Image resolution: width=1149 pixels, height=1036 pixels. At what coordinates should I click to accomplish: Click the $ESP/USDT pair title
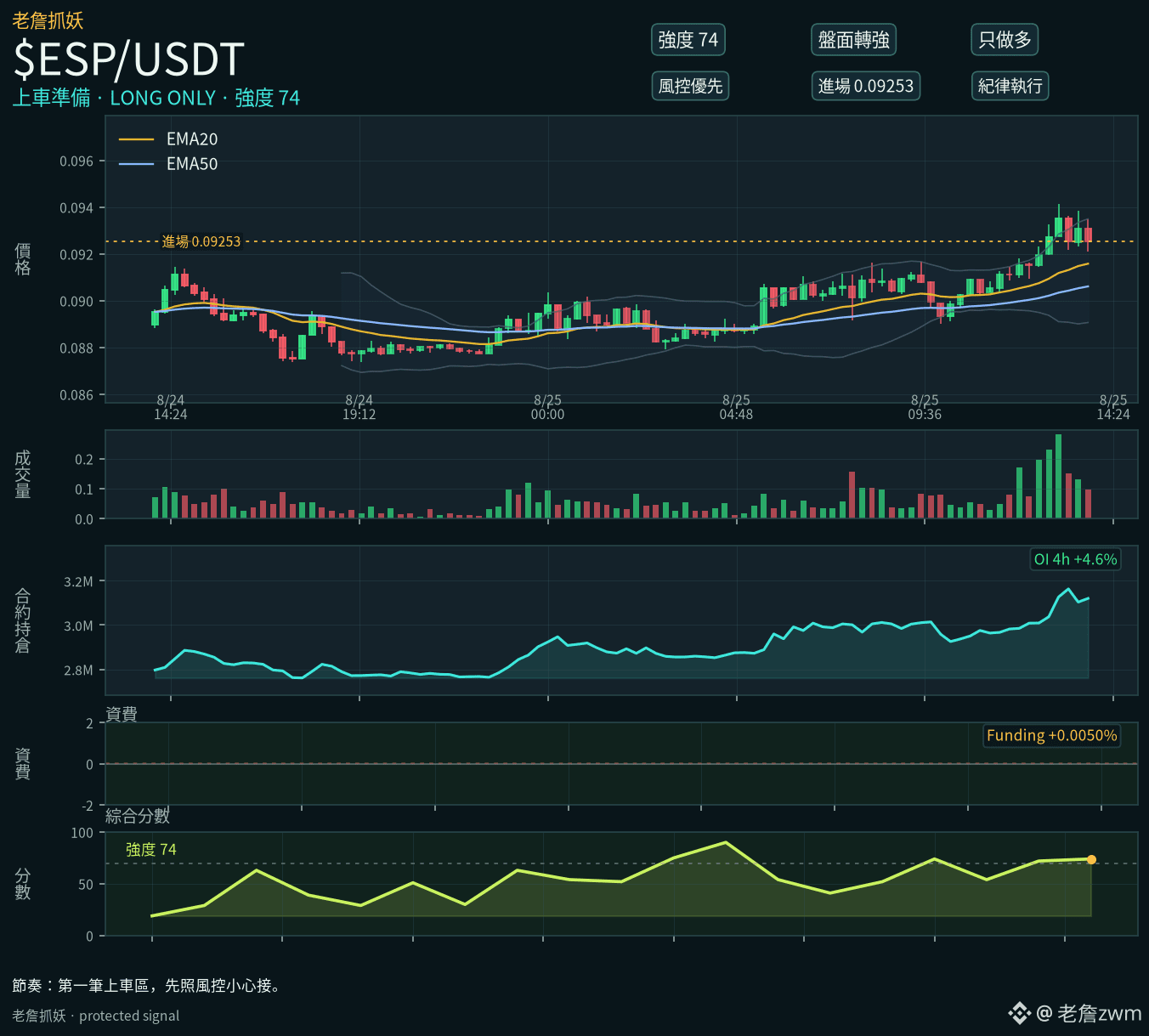(x=129, y=59)
